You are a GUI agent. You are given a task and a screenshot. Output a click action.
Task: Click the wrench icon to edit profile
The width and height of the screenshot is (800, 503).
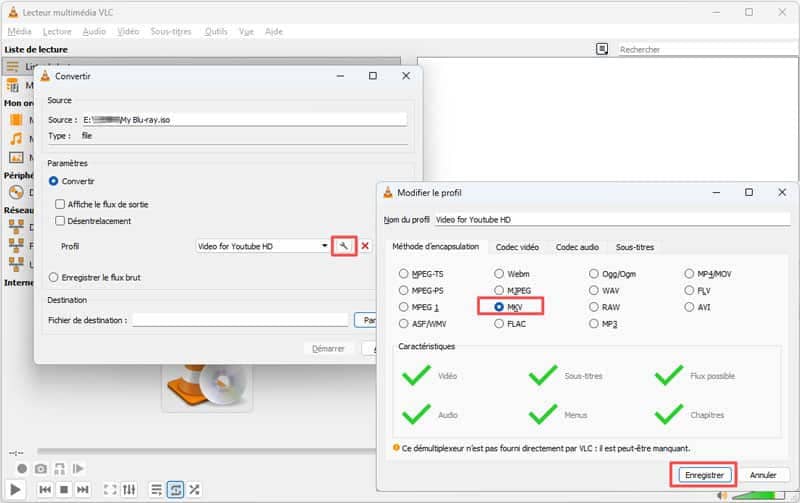point(344,246)
